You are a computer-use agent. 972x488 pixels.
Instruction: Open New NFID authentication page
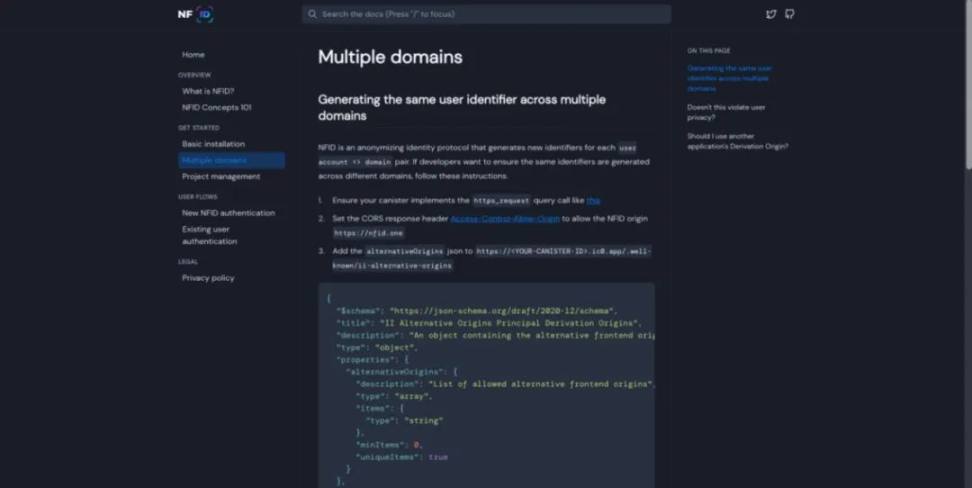[x=228, y=213]
